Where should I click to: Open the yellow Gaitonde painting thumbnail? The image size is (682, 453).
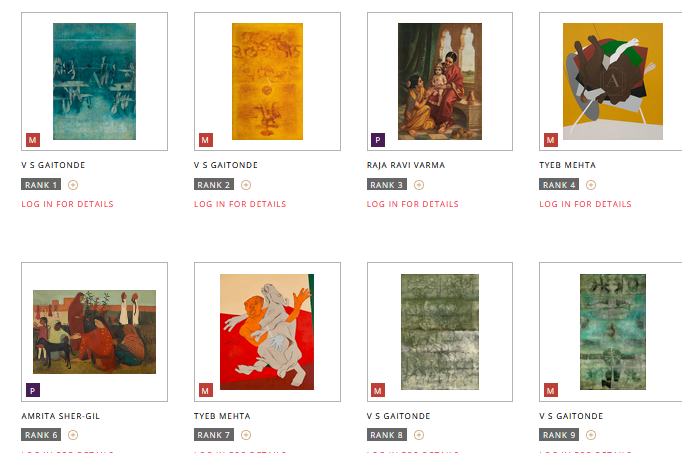267,81
